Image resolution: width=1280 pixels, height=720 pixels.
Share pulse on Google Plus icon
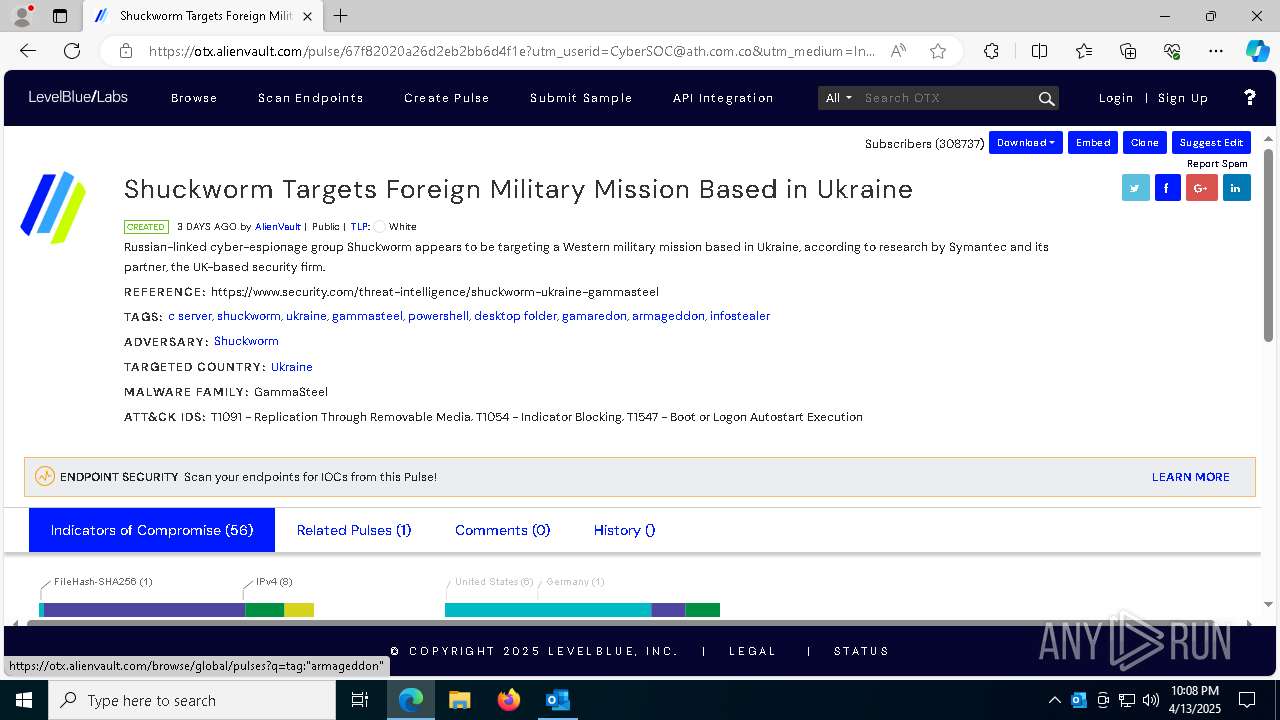click(x=1201, y=187)
